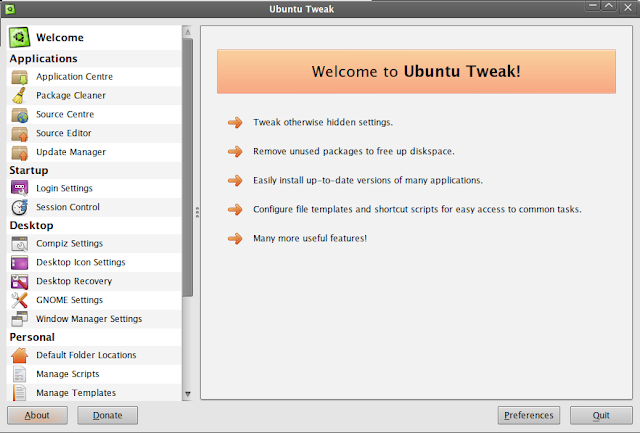640x433 pixels.
Task: Open Window Manager Settings
Action: tap(94, 318)
